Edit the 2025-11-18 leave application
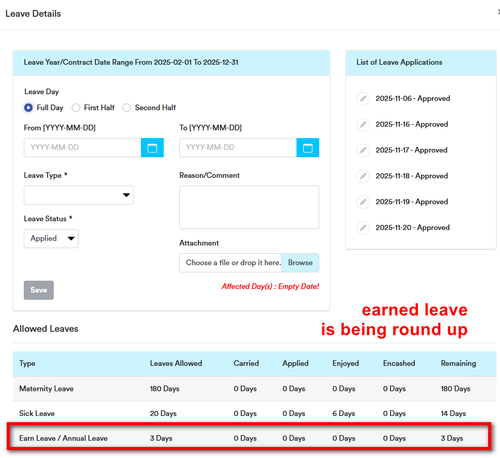Screen dimensions: 500x458 [363, 176]
